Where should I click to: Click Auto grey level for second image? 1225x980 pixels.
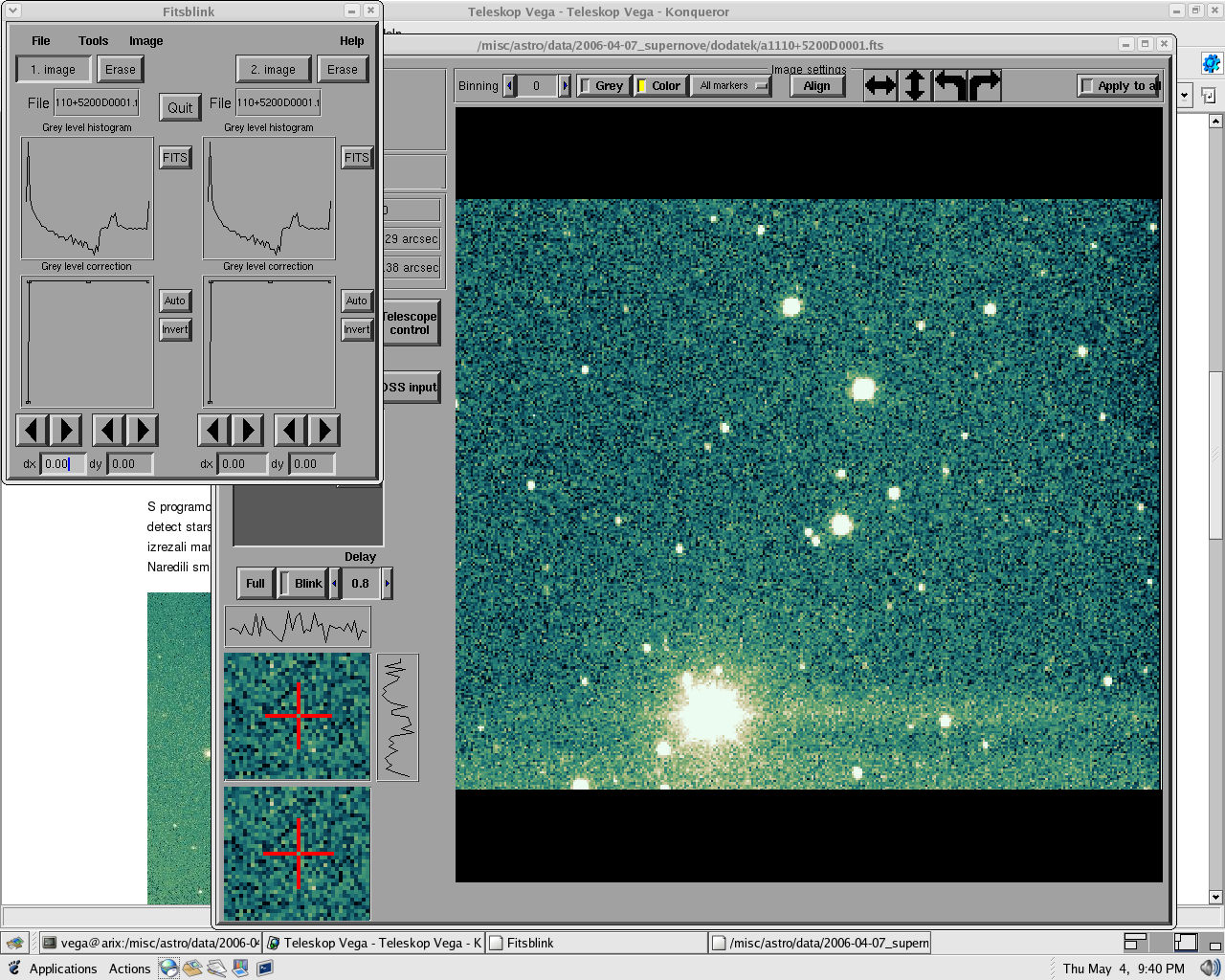click(x=357, y=301)
